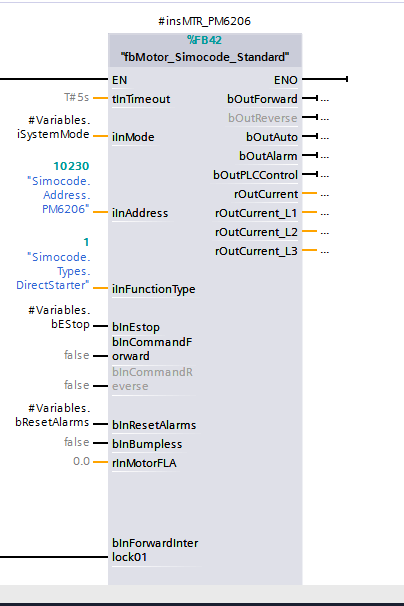404x606 pixels.
Task: Select the Simocode.Types.DirectStarter operand
Action: click(53, 271)
